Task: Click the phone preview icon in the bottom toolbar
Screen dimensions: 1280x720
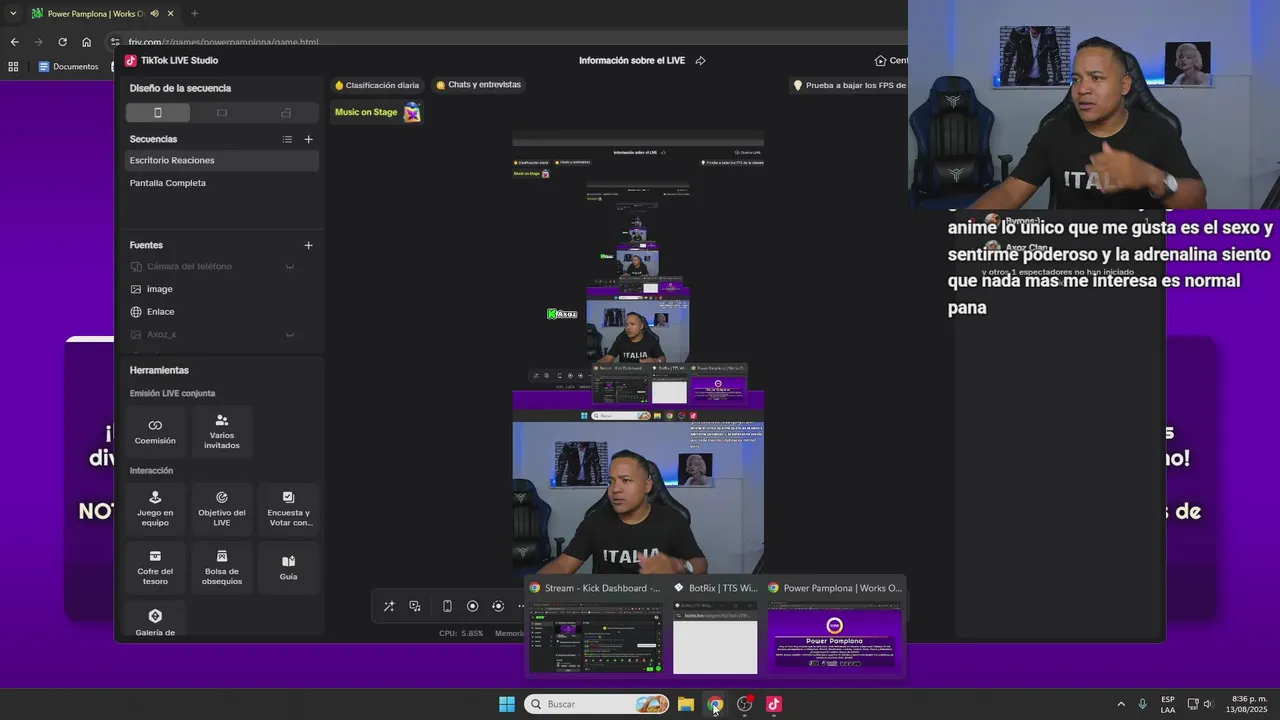Action: pyautogui.click(x=447, y=606)
